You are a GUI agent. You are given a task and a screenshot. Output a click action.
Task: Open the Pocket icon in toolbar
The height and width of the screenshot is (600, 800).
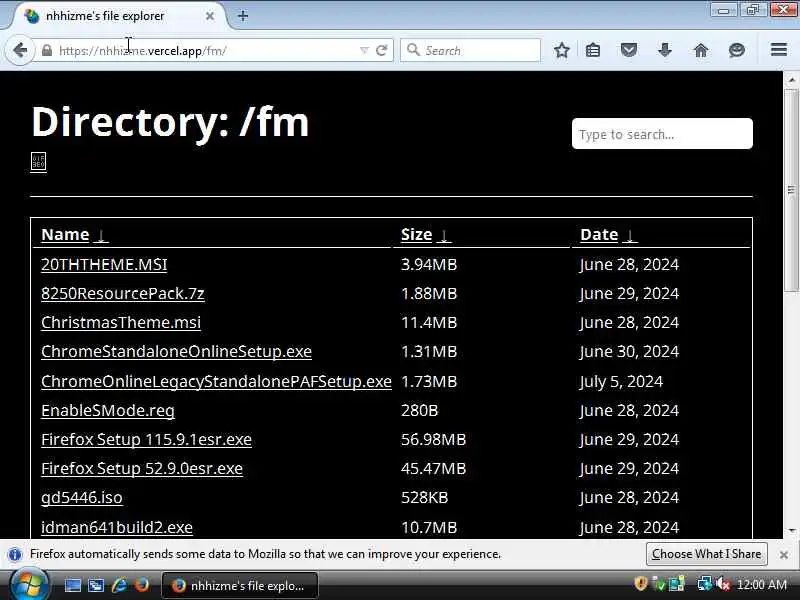[x=629, y=50]
